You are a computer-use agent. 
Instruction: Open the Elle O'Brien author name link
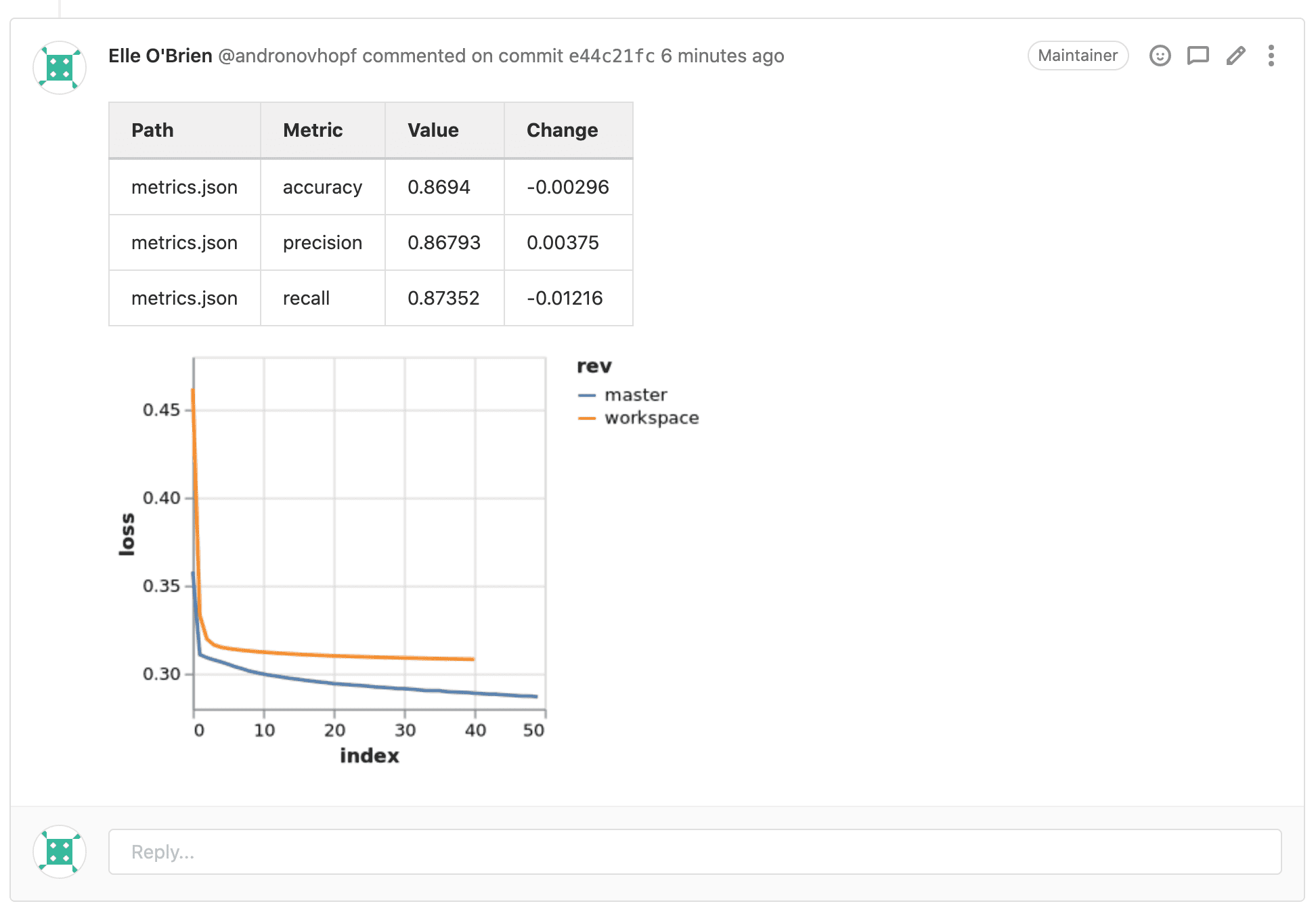(x=160, y=56)
